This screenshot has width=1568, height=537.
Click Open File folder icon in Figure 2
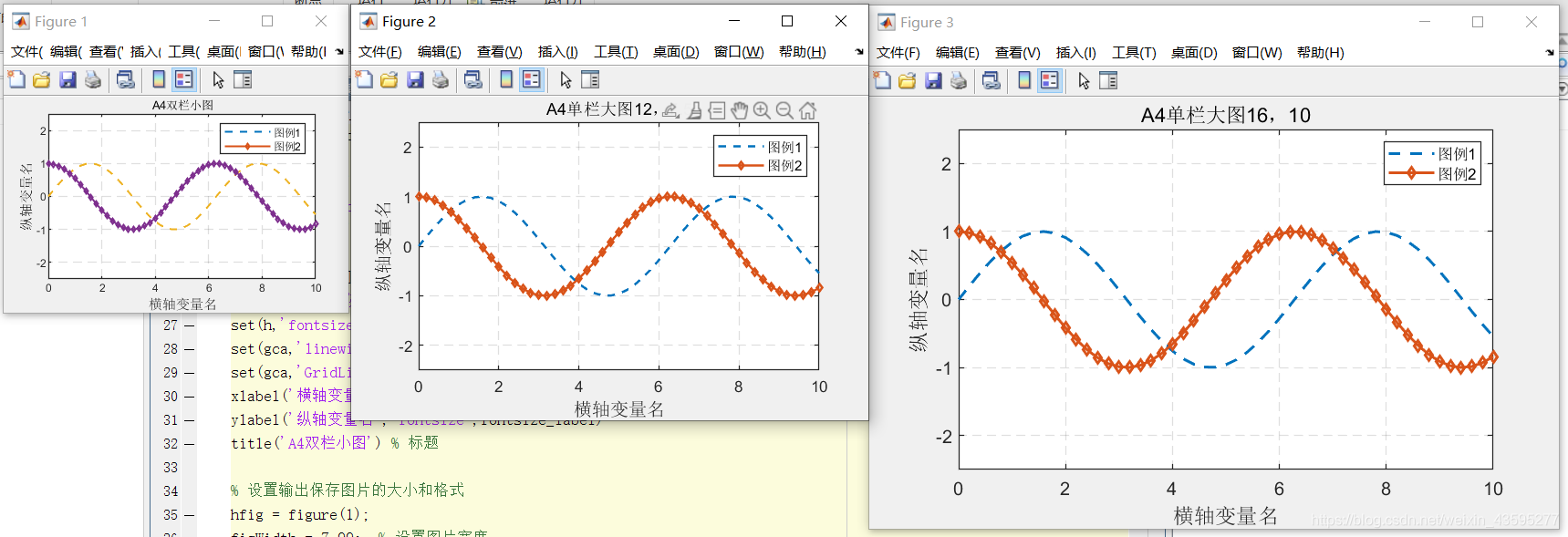[389, 79]
